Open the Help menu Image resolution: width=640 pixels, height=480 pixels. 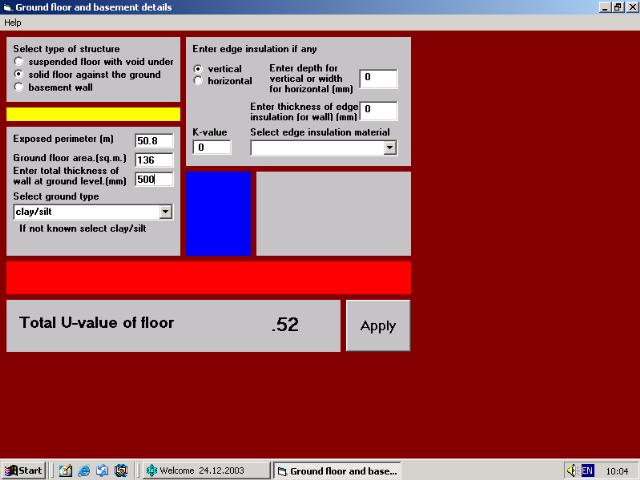(13, 22)
